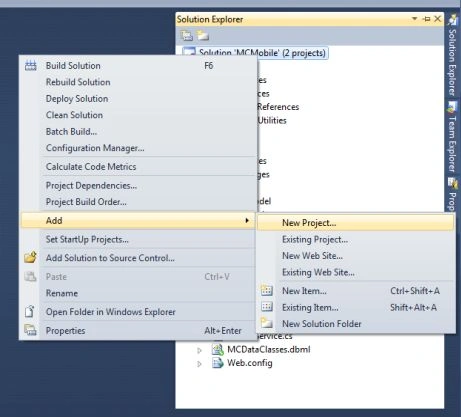Image resolution: width=461 pixels, height=417 pixels.
Task: Click the MCDataClasses.dbml file icon
Action: pyautogui.click(x=218, y=349)
